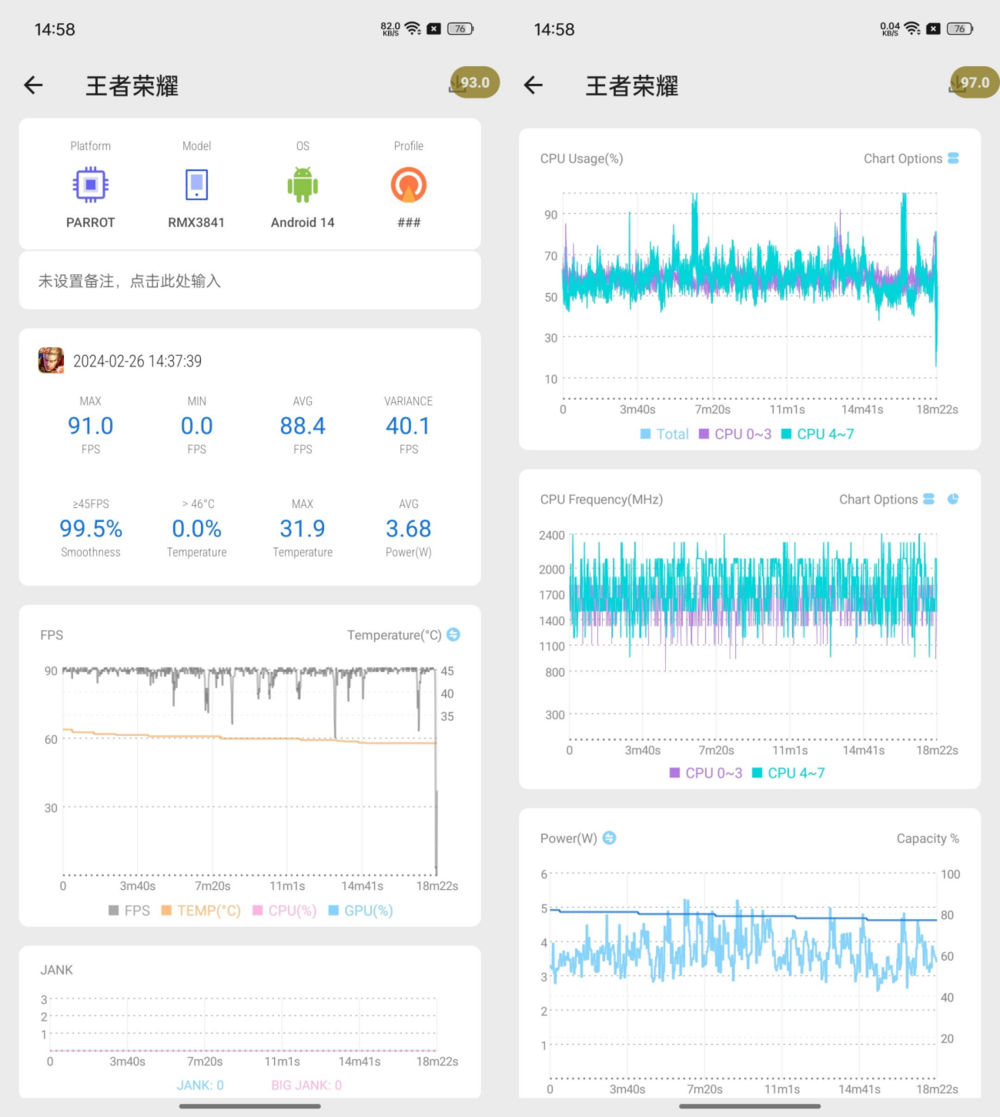Viewport: 1000px width, 1117px height.
Task: Tap the pie chart icon on CPU Frequency
Action: coord(953,499)
